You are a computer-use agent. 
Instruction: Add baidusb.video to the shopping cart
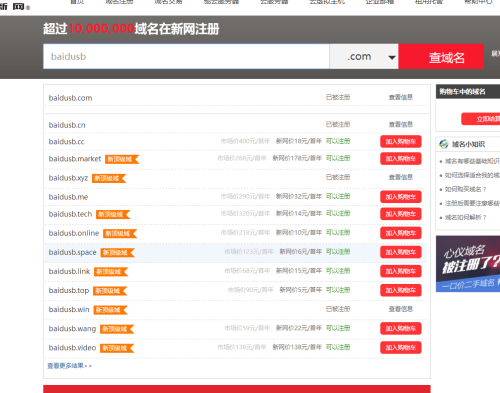401,348
